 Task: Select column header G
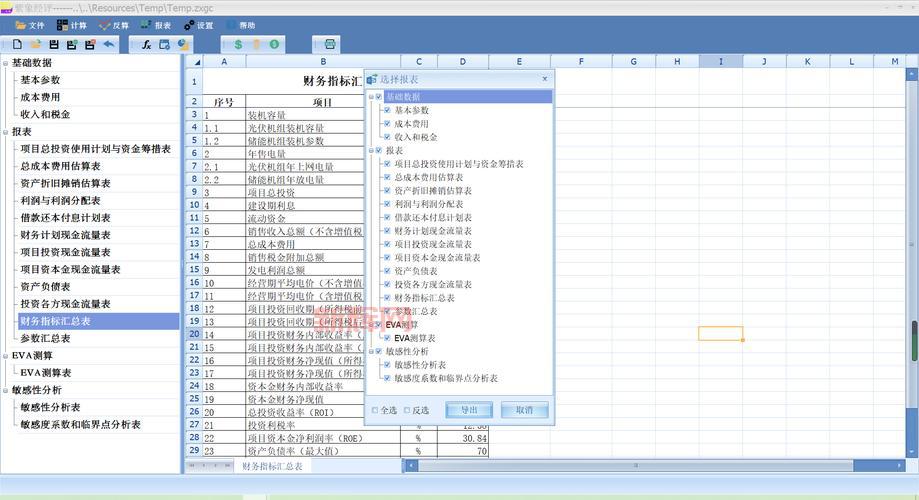pos(634,61)
